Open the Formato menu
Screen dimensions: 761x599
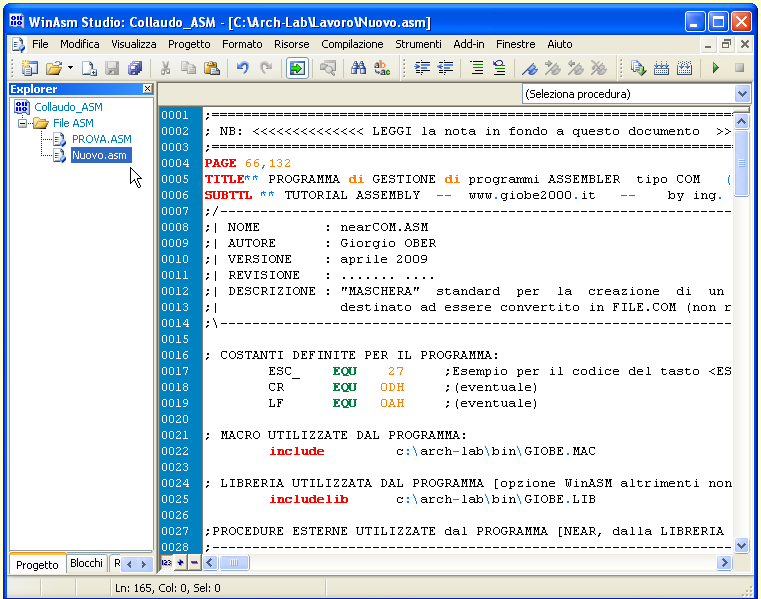pyautogui.click(x=242, y=44)
